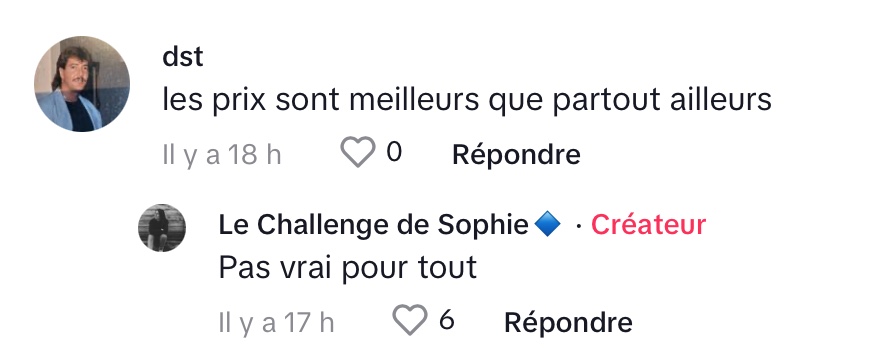Open dst's profile picture
Image resolution: width=872 pixels, height=364 pixels.
82,84
